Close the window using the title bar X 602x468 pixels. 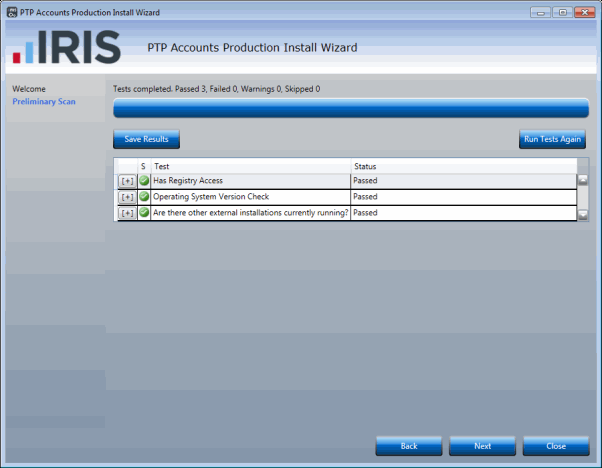pyautogui.click(x=585, y=13)
